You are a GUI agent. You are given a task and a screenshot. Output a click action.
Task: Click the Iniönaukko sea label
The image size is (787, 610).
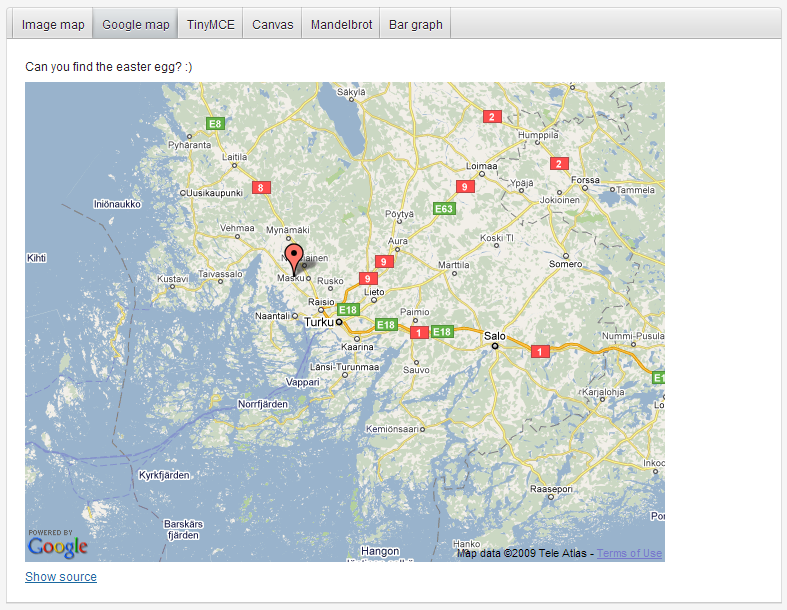pyautogui.click(x=117, y=204)
